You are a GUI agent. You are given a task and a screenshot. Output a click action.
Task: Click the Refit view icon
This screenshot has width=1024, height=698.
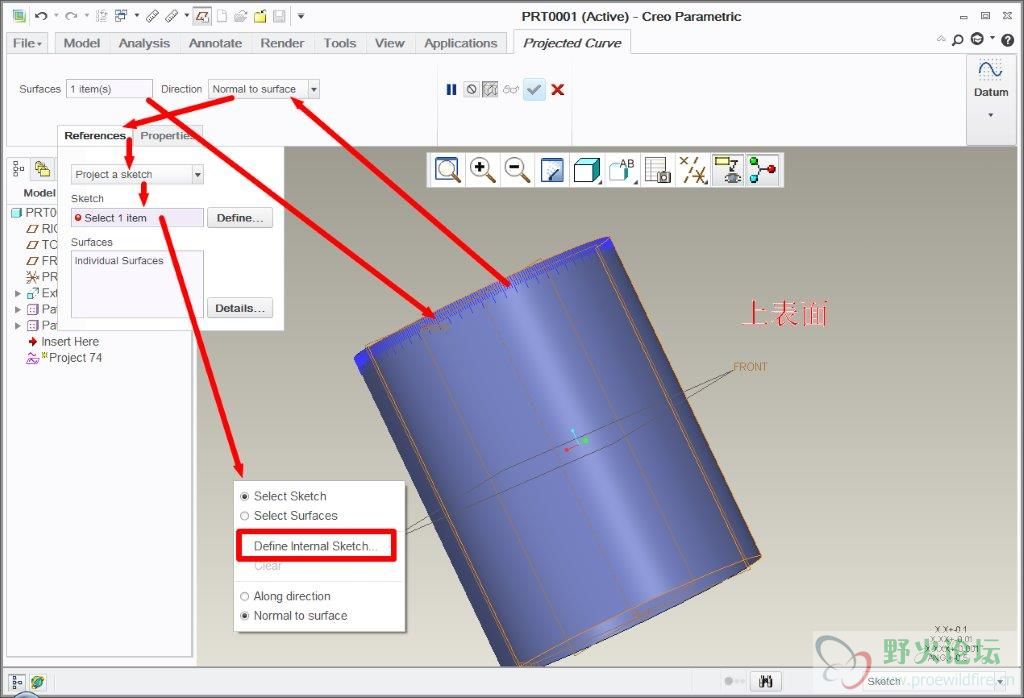[x=447, y=170]
